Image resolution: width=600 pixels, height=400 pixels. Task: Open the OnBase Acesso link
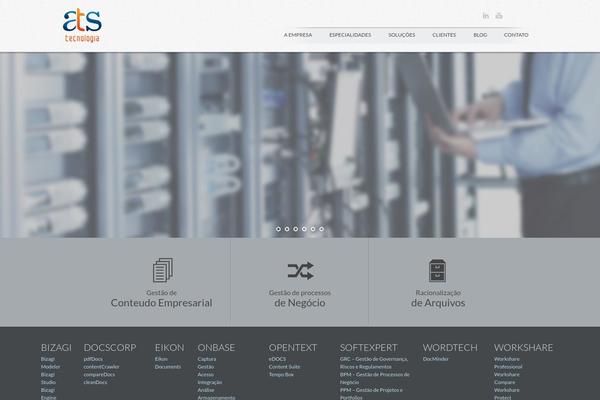(x=205, y=374)
